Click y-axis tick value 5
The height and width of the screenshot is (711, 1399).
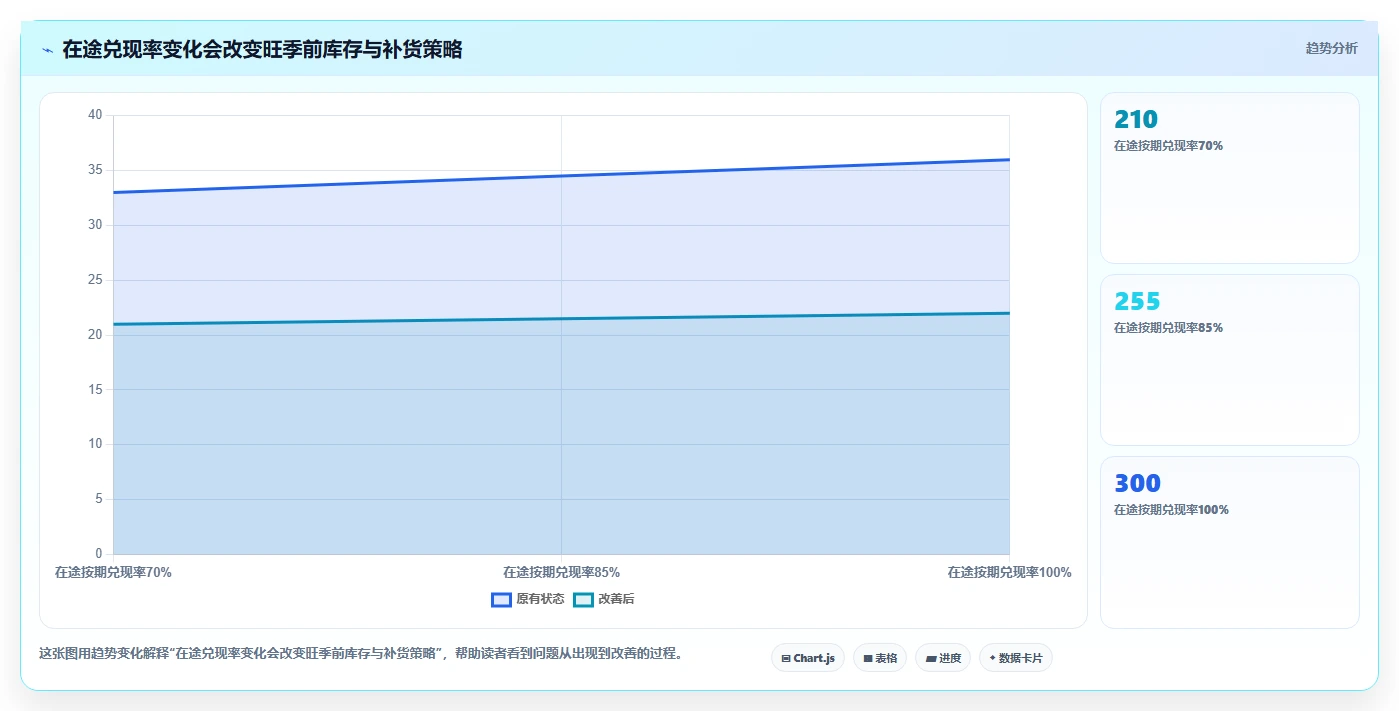point(98,499)
